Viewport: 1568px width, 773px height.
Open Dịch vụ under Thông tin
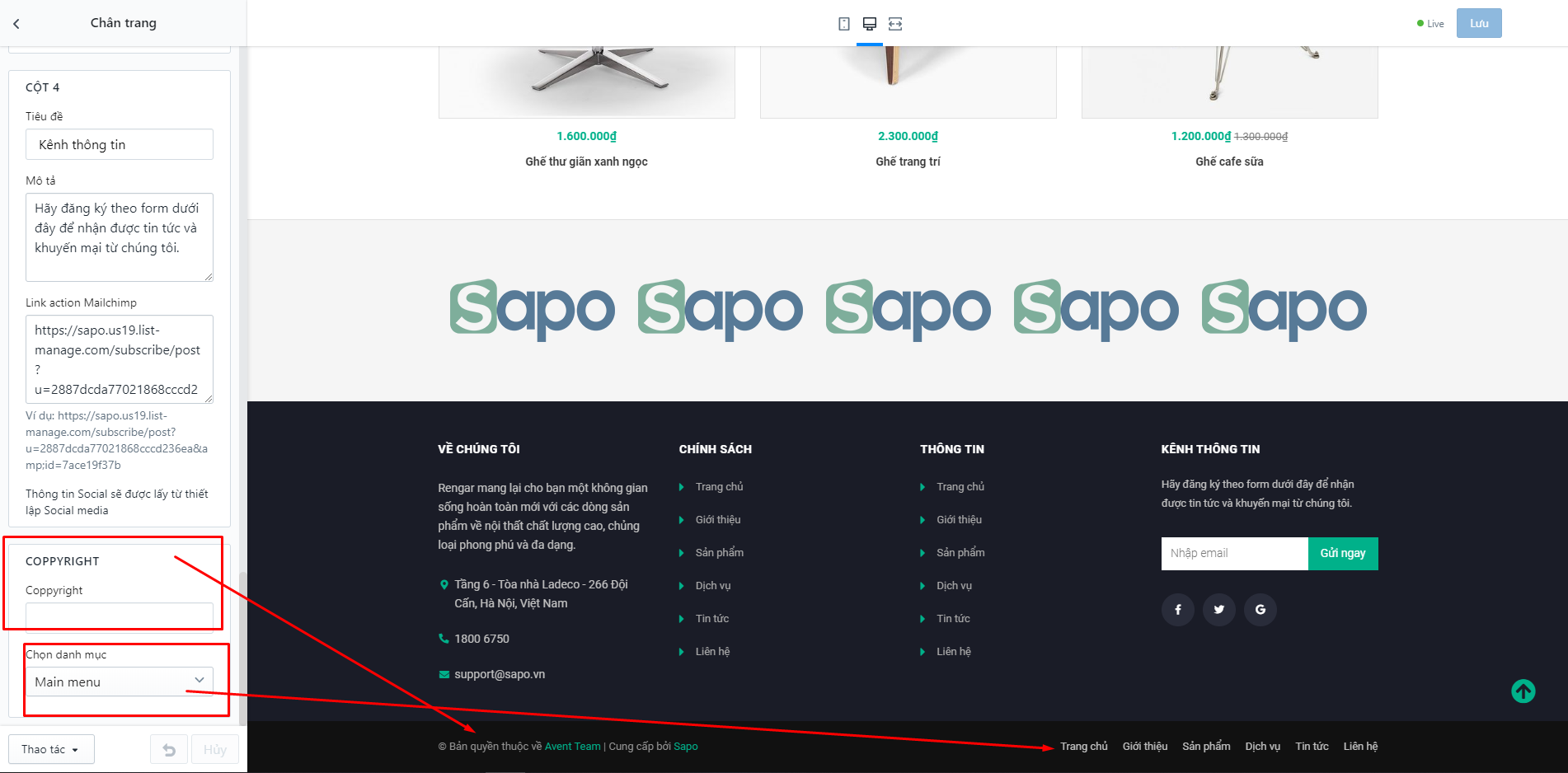[955, 586]
